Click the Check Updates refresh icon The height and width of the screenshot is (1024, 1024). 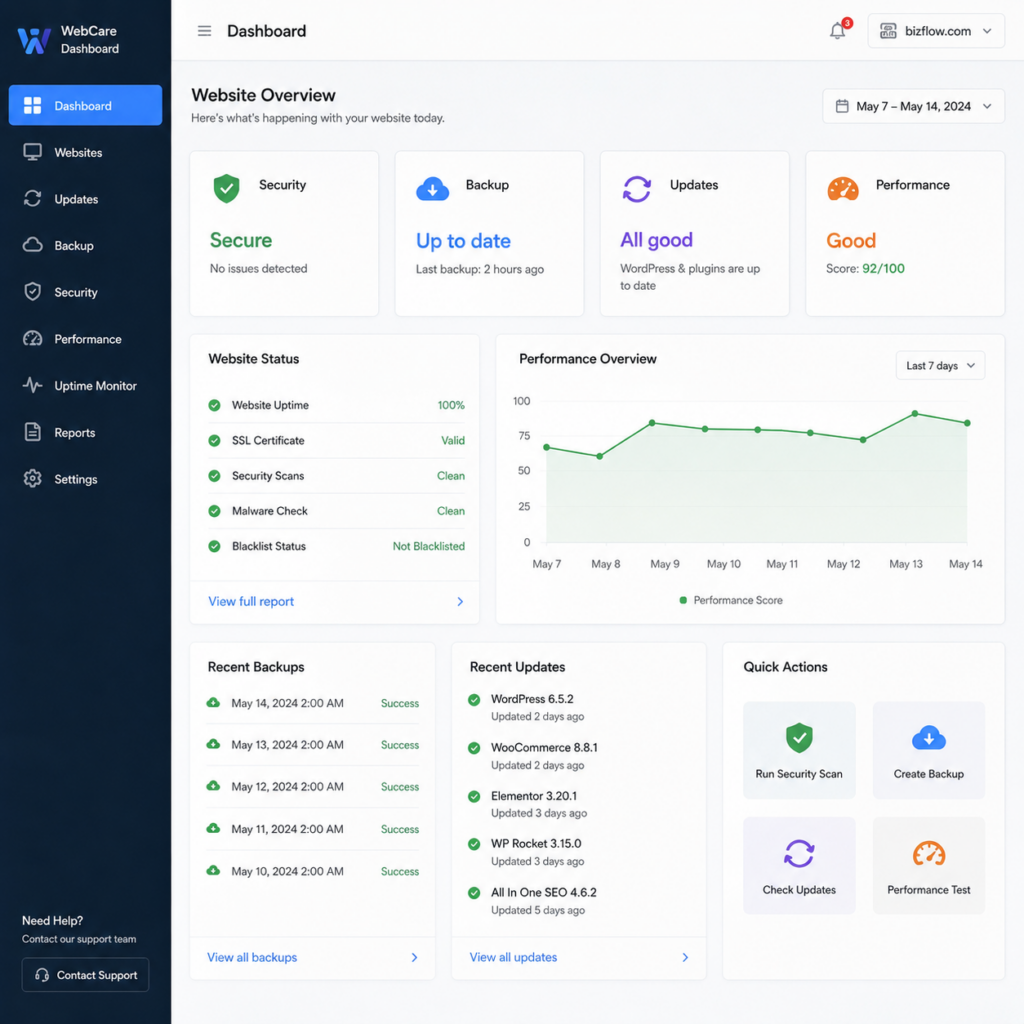click(799, 853)
